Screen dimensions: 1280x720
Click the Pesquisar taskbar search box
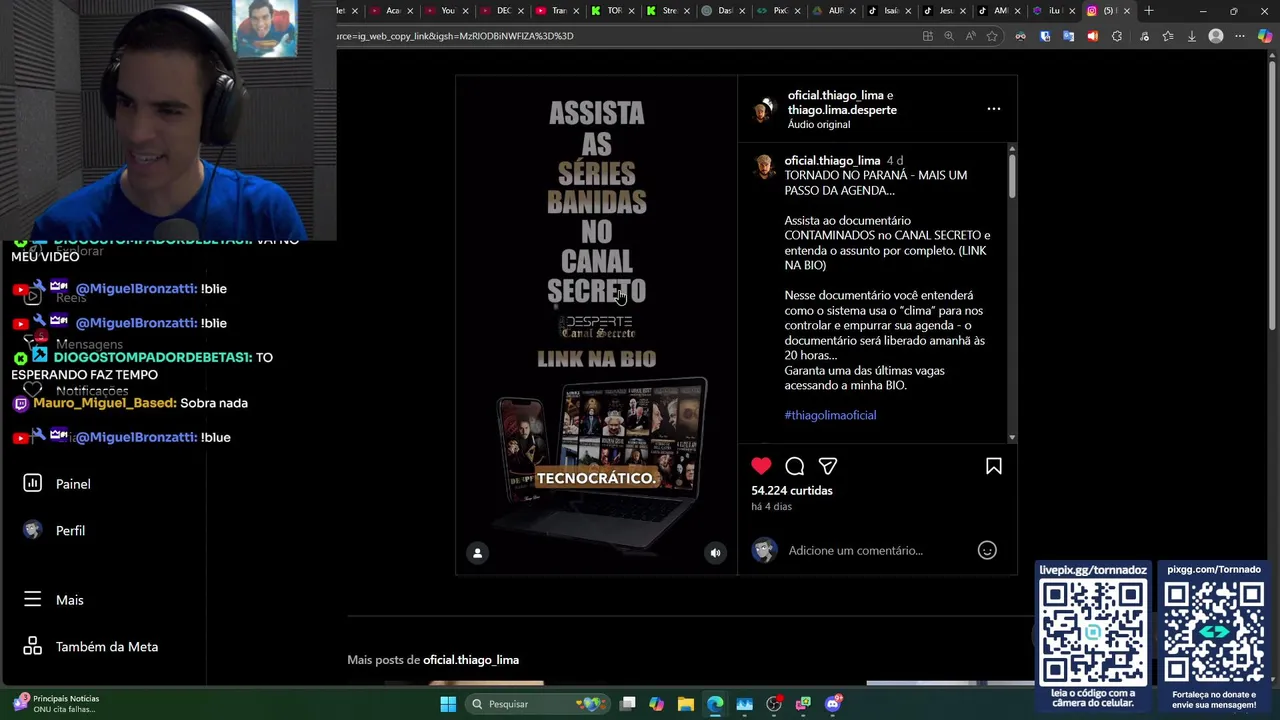tap(540, 704)
